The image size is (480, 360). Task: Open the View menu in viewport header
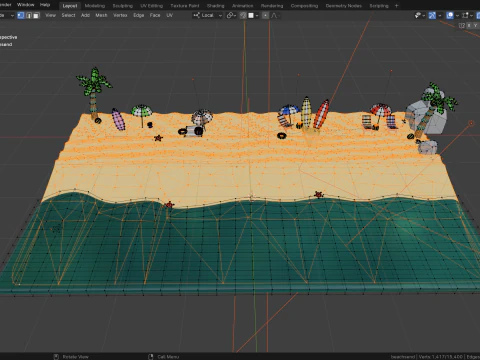(x=50, y=15)
